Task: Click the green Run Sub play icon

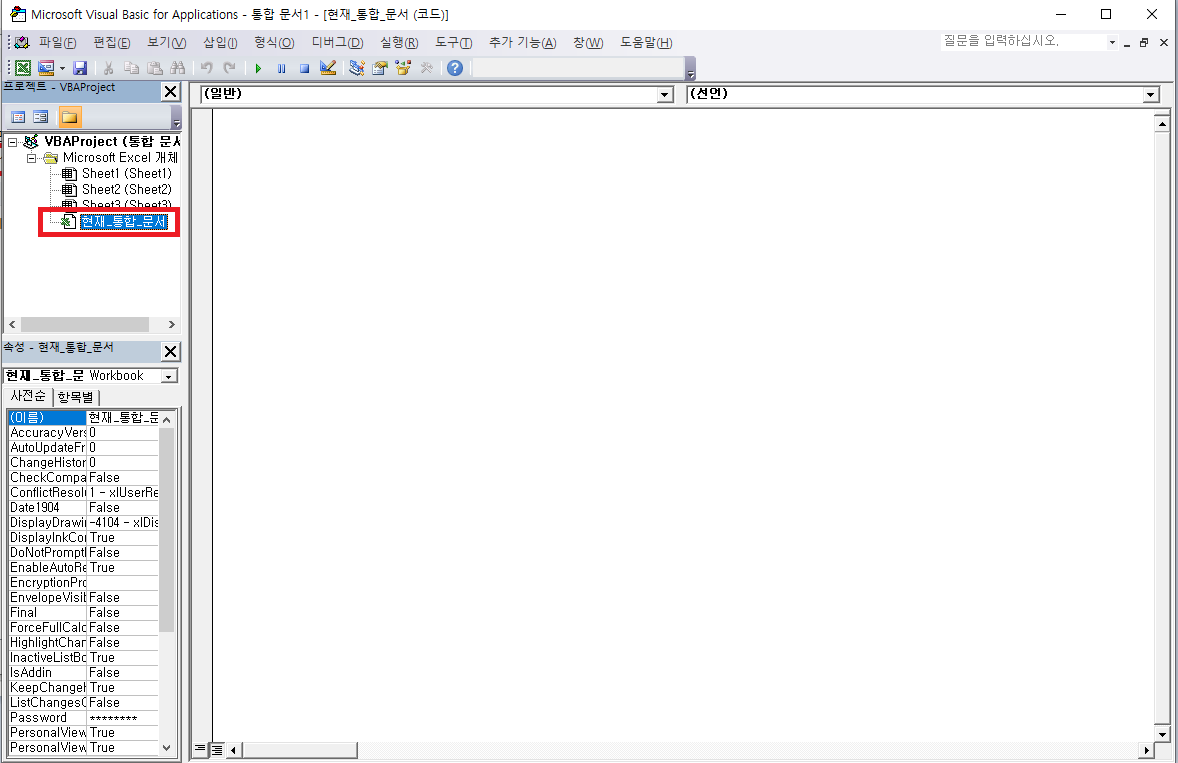Action: click(x=258, y=68)
